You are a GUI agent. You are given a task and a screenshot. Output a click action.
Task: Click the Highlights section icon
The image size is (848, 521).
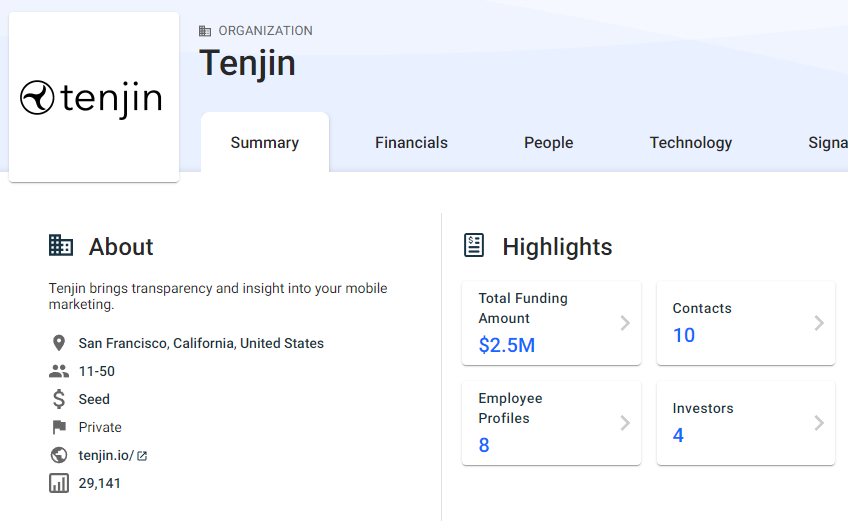[x=474, y=246]
